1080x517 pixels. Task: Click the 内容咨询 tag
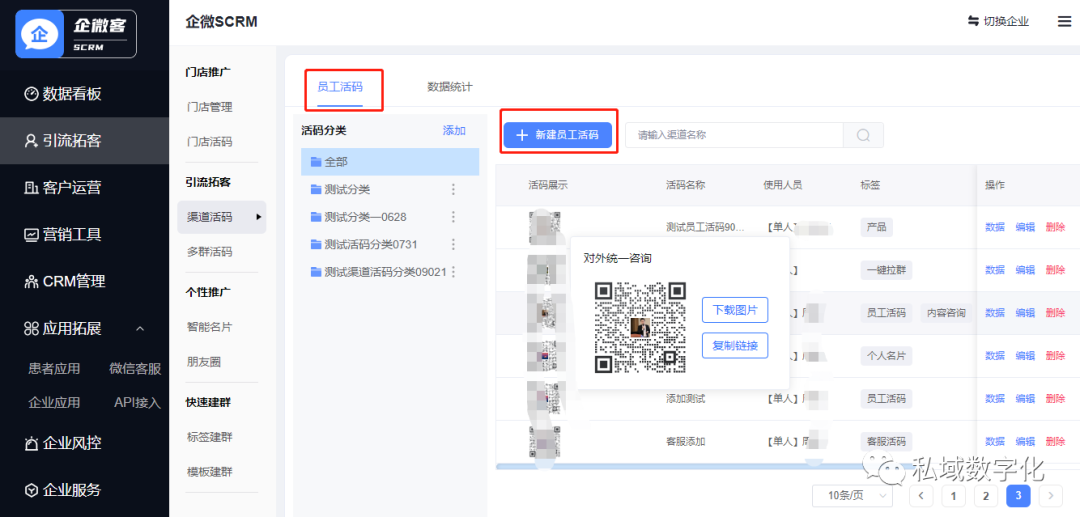(x=946, y=313)
